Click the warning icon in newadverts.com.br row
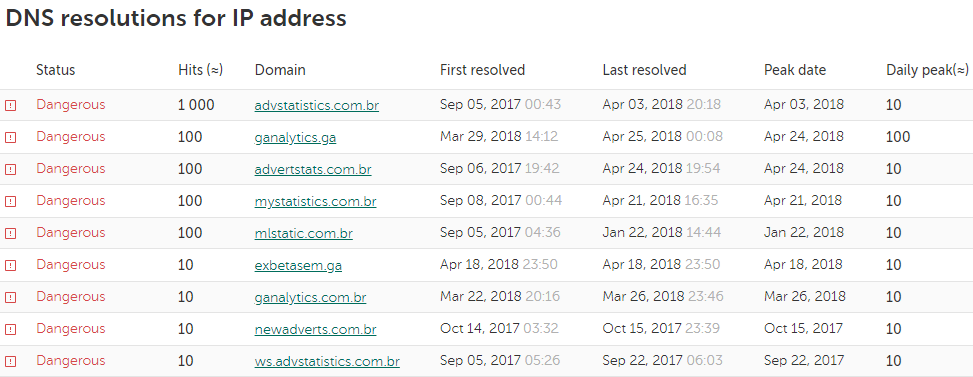Image resolution: width=973 pixels, height=377 pixels. click(11, 329)
